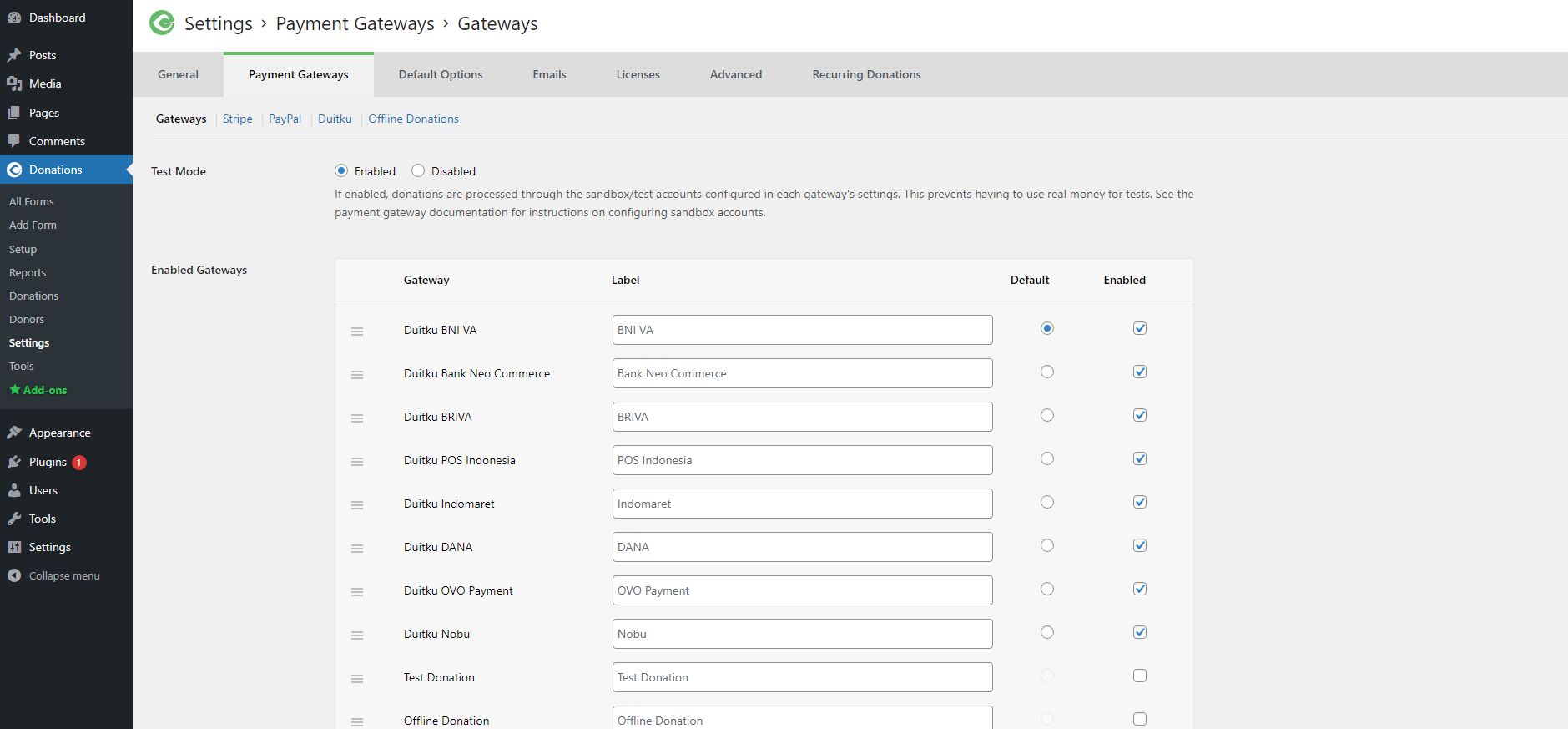This screenshot has width=1568, height=729.
Task: Grab the drag handle for Offline Donation row
Action: 357,722
